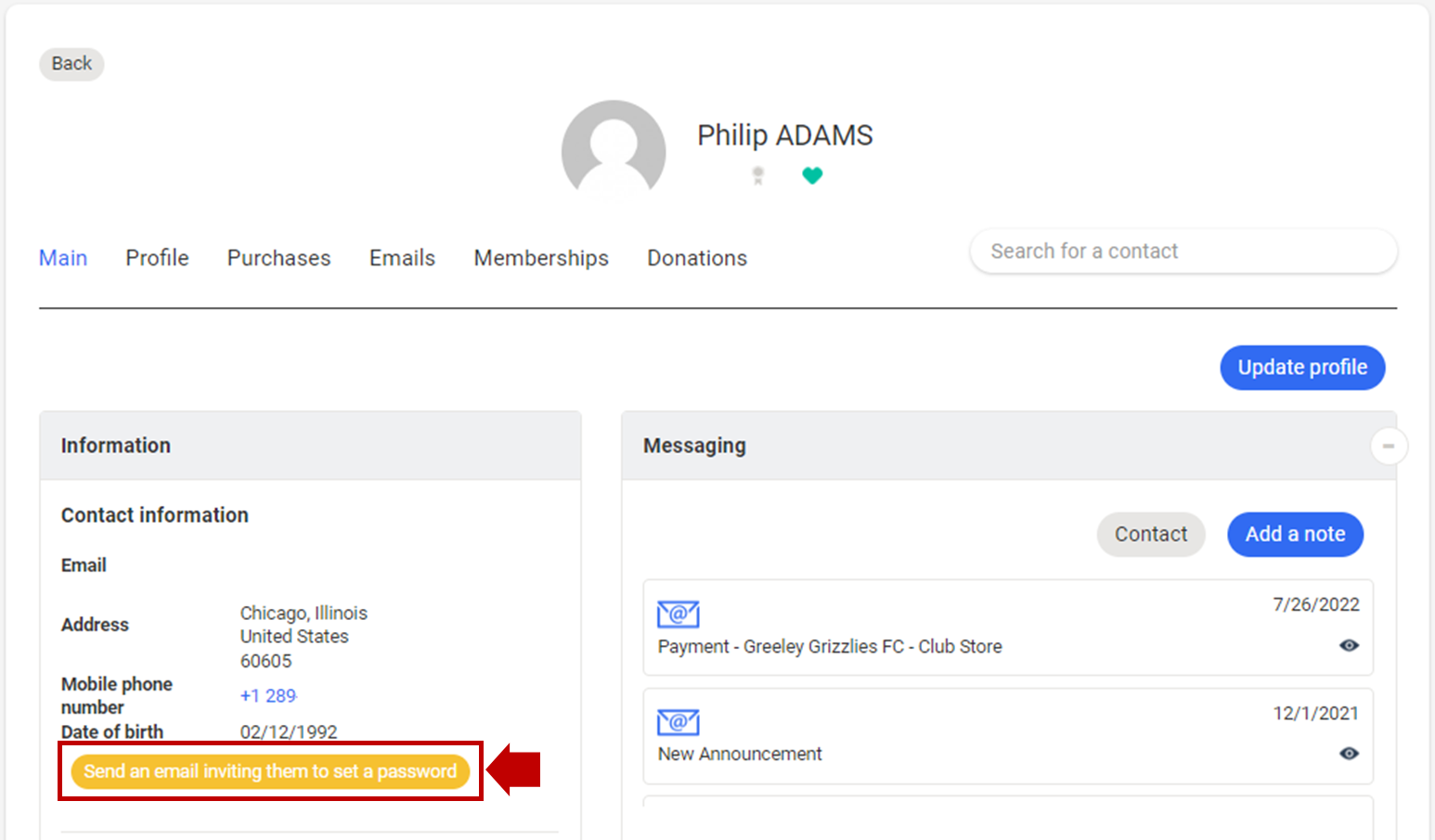Focus the Search for a contact field

[x=1183, y=252]
